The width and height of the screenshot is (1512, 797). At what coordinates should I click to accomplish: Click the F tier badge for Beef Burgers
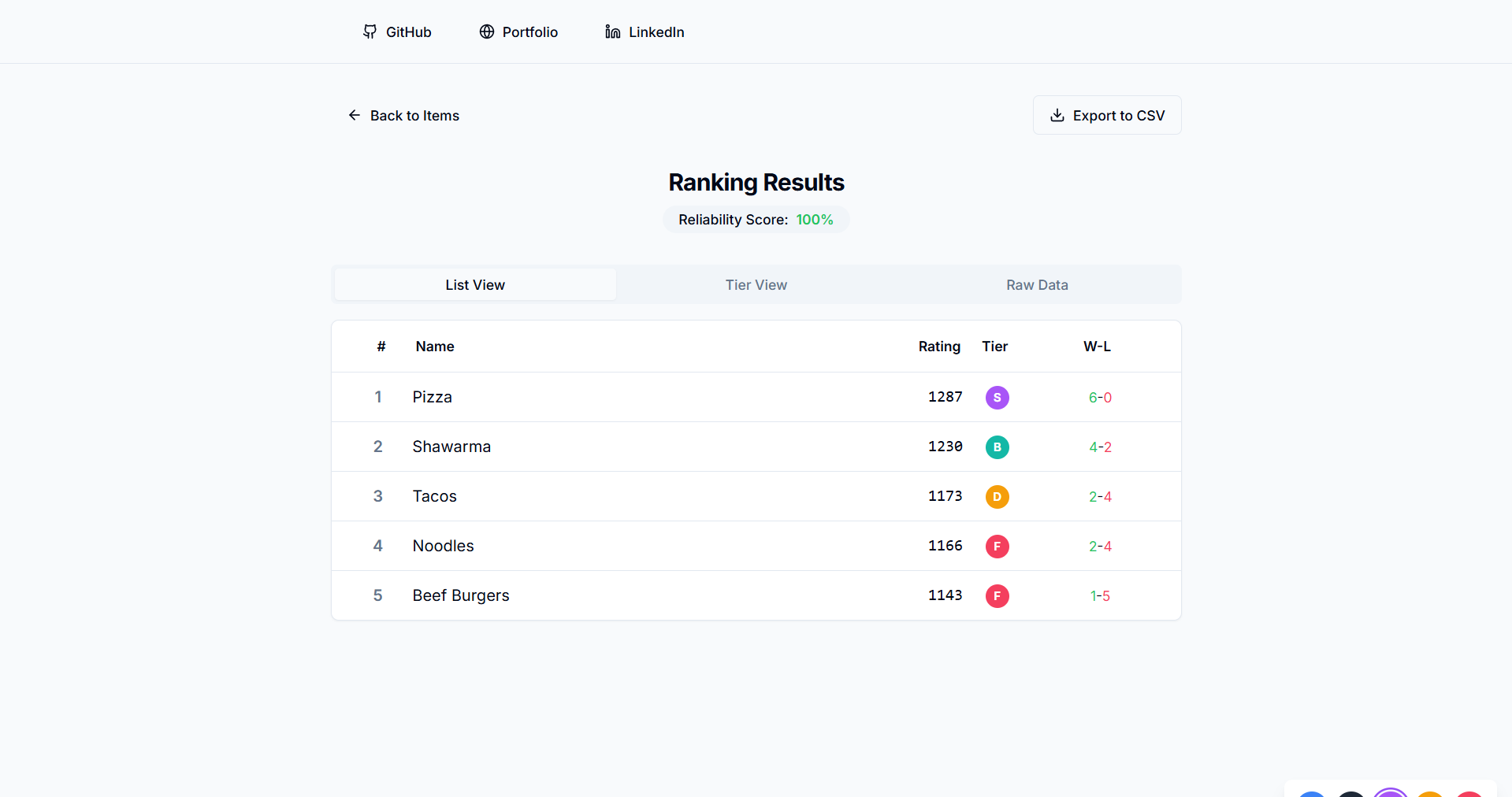pos(997,596)
